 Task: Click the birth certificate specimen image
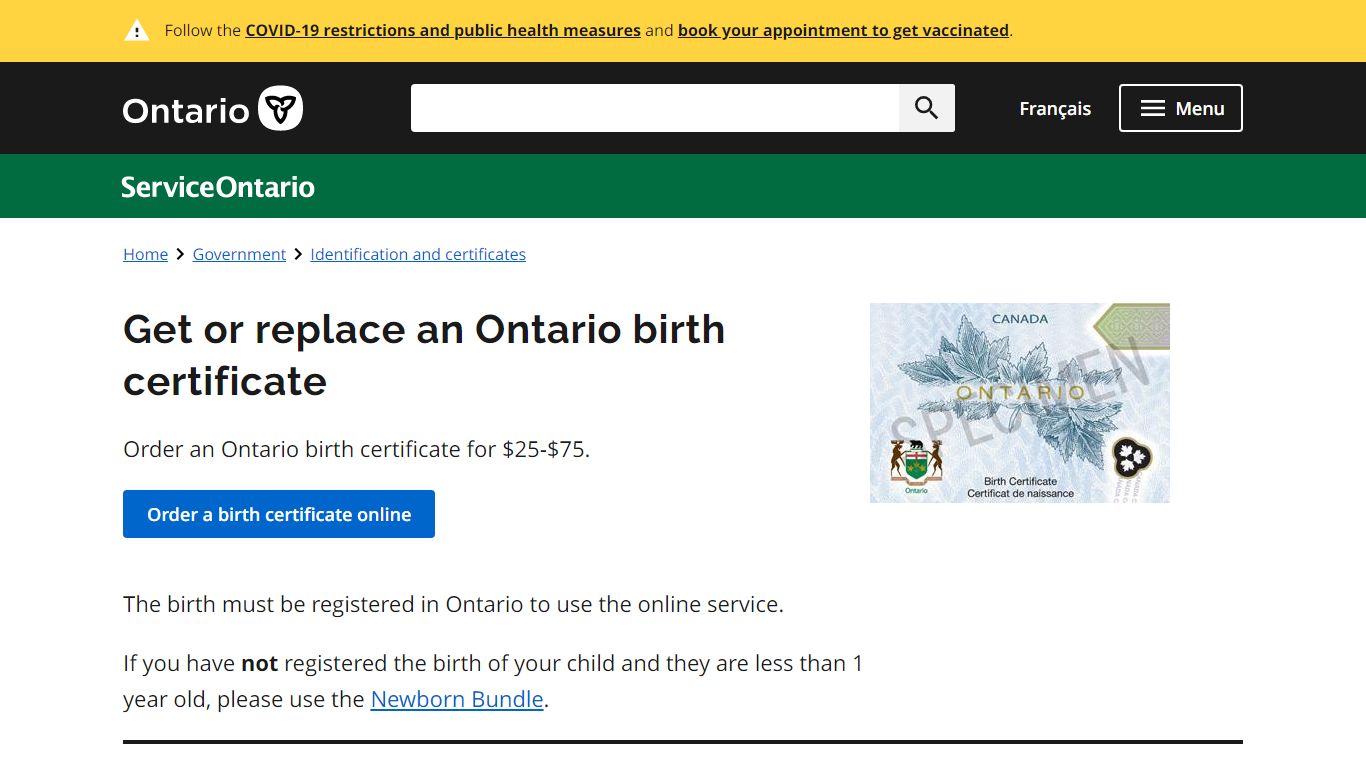point(1020,403)
